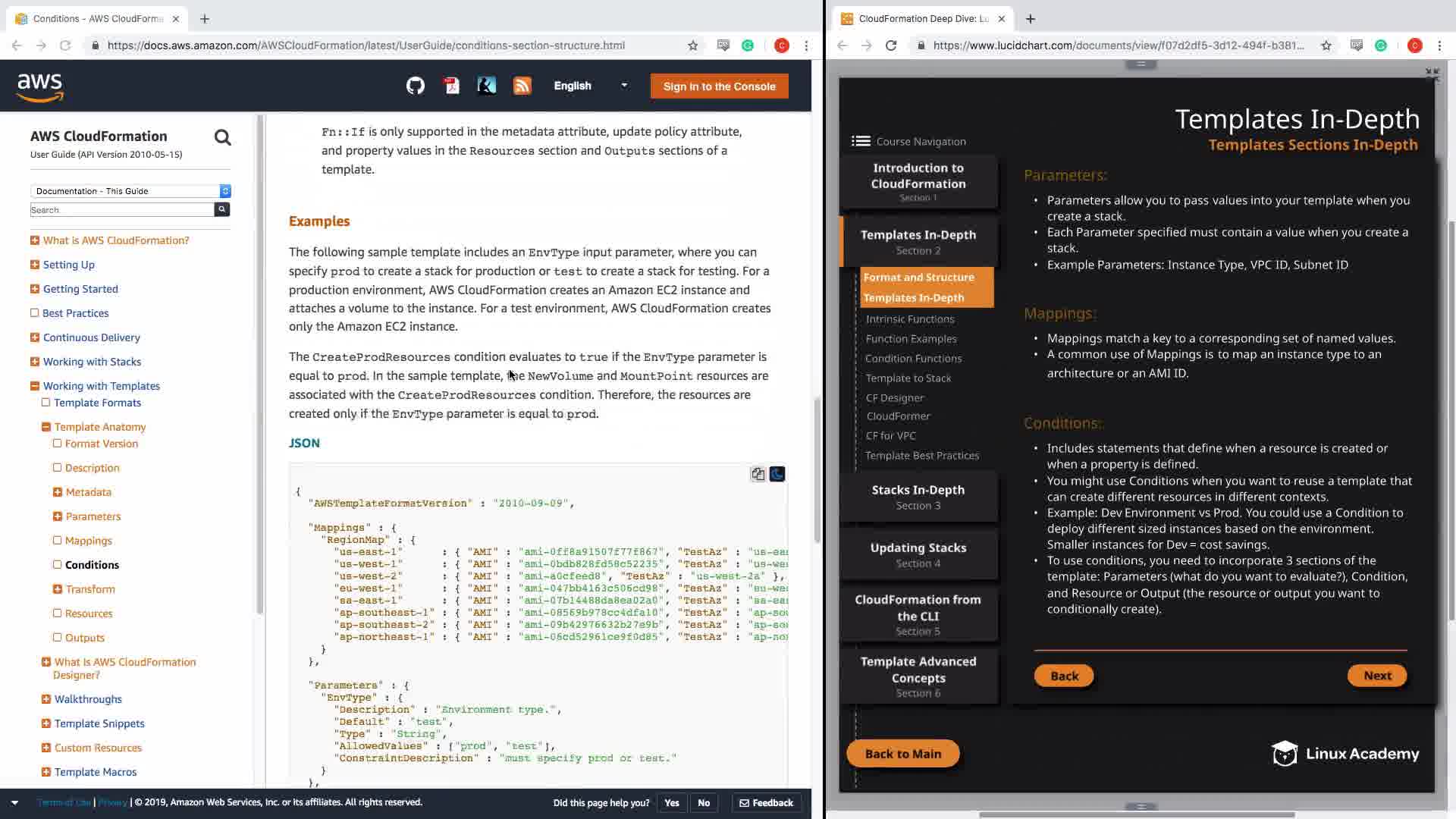Expand the Continuous Delivery section
1456x819 pixels.
tap(34, 337)
